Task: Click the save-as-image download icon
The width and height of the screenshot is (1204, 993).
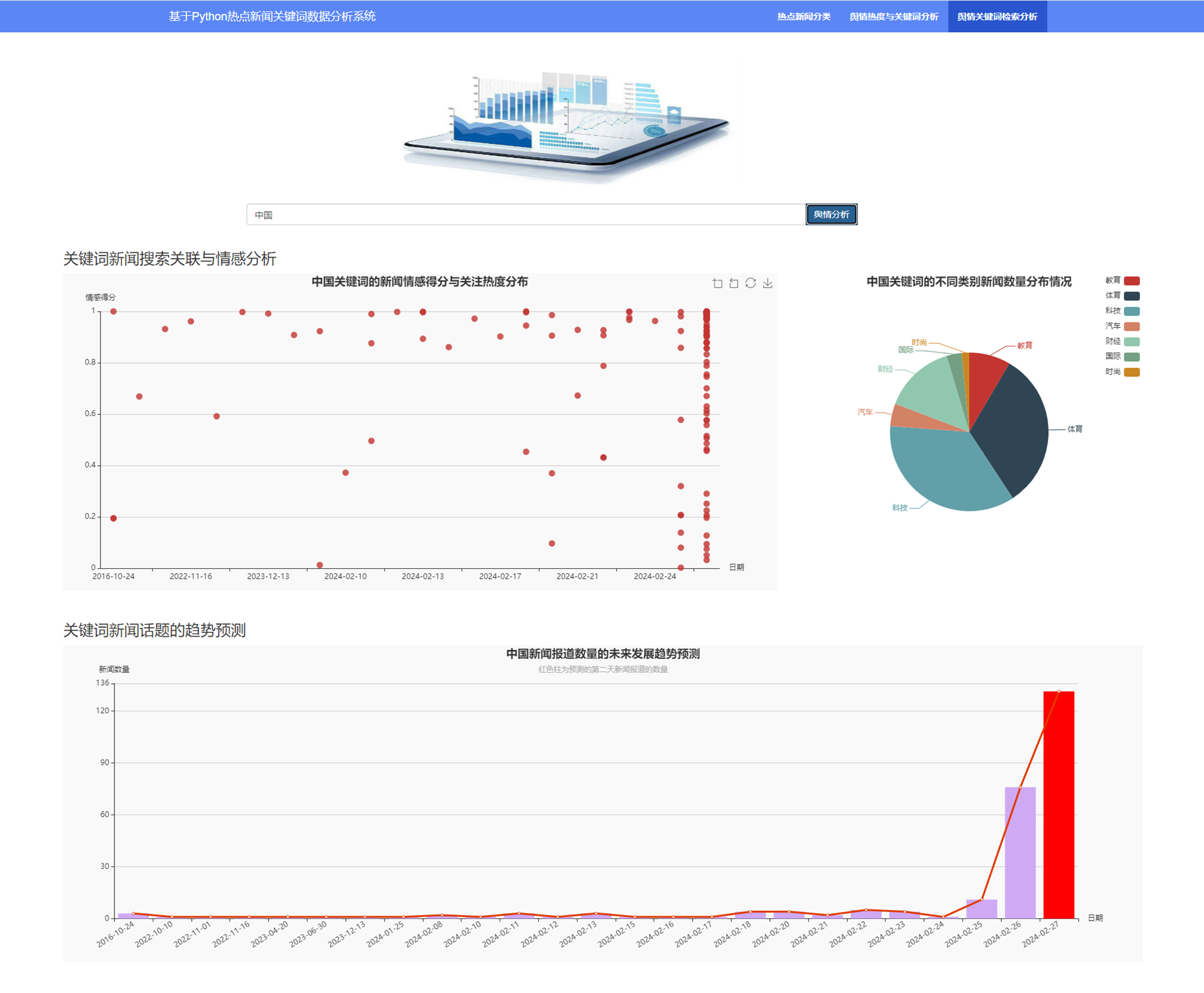Action: [x=768, y=283]
